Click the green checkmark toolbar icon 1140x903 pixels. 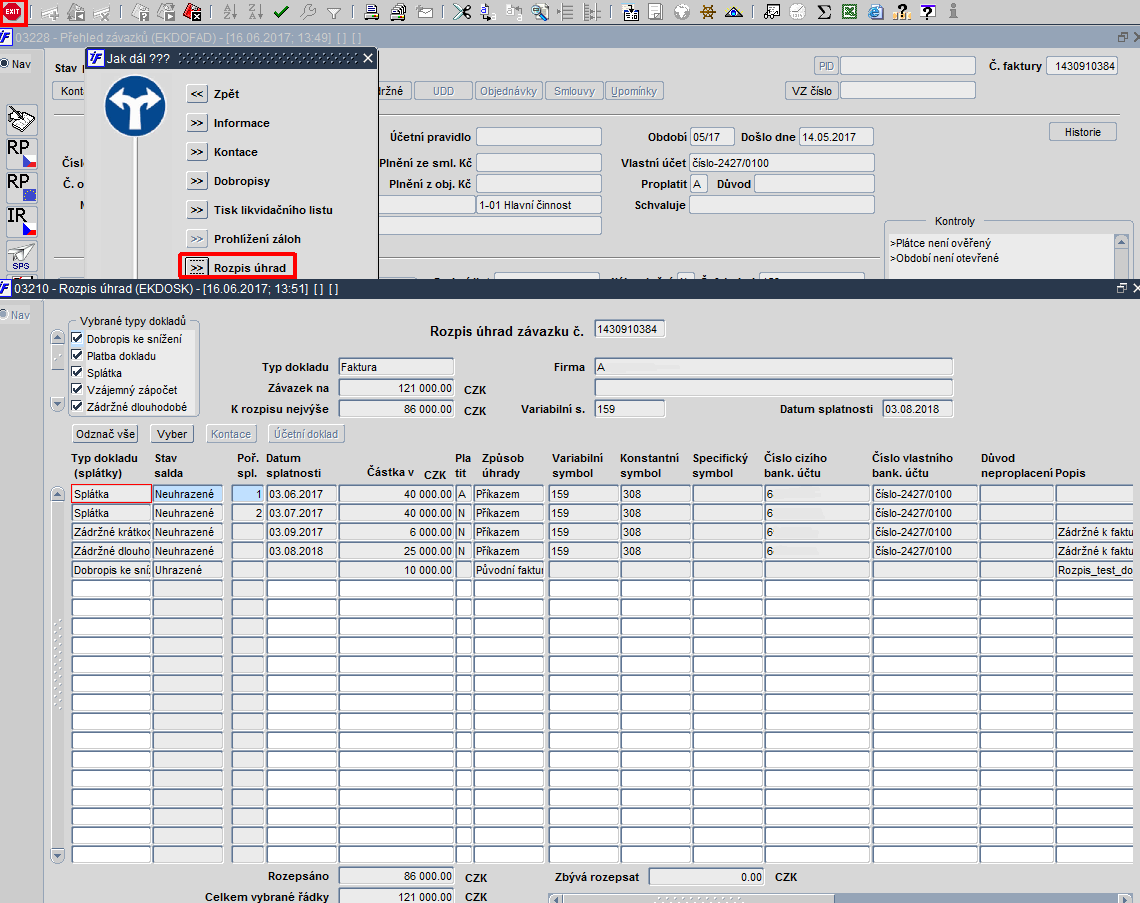281,13
